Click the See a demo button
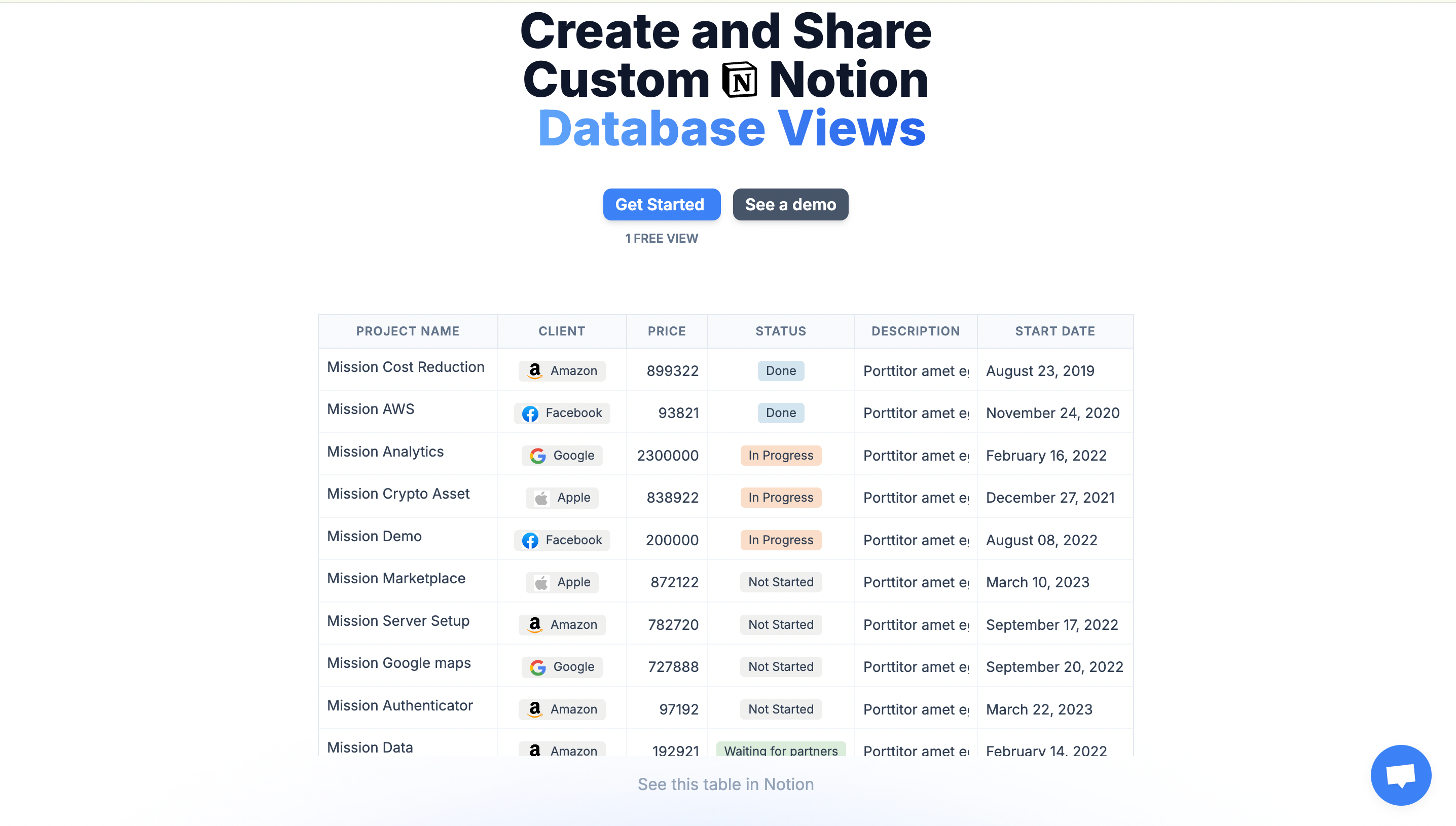This screenshot has width=1456, height=826. pyautogui.click(x=790, y=204)
